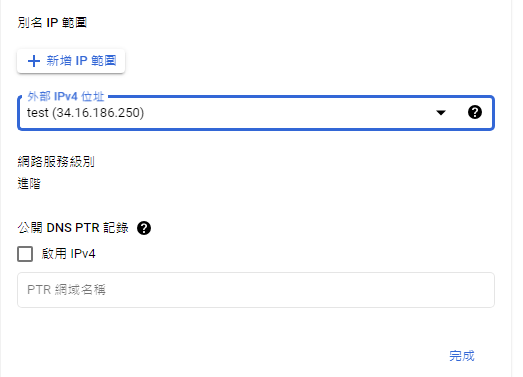The height and width of the screenshot is (377, 523).
Task: Click the 進階 service tier text
Action: click(29, 184)
